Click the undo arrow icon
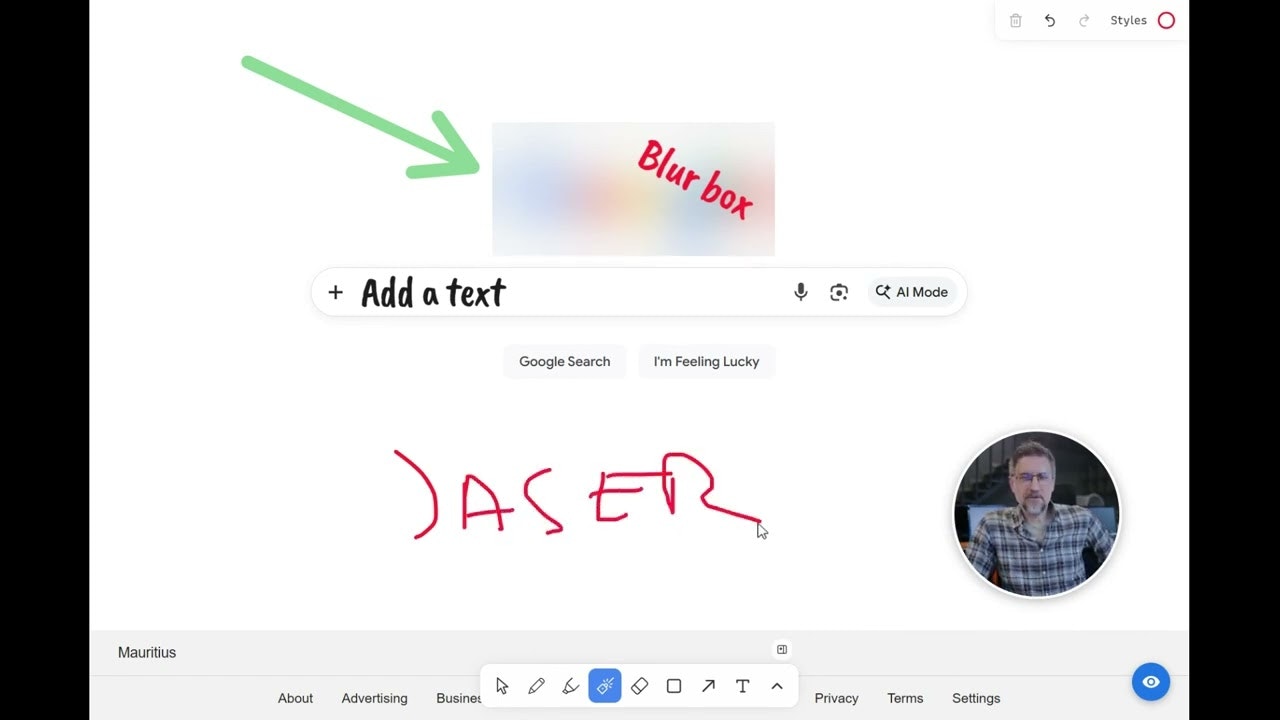 click(1049, 20)
